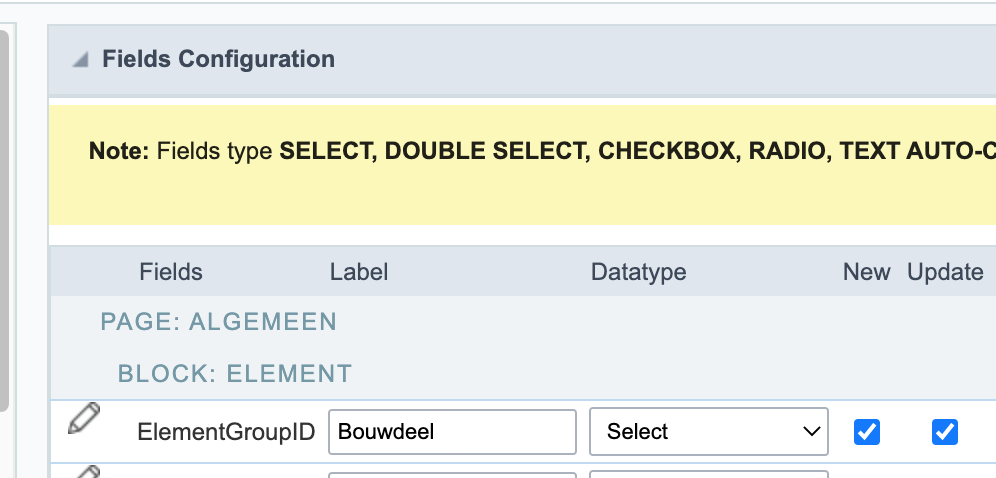Click the Label column header

click(x=359, y=272)
